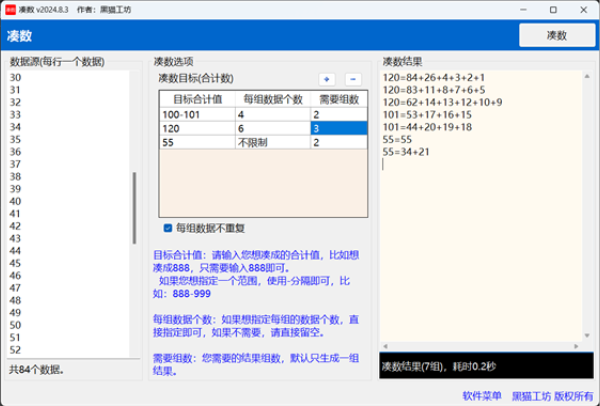Click data source line 48

pos(15,300)
